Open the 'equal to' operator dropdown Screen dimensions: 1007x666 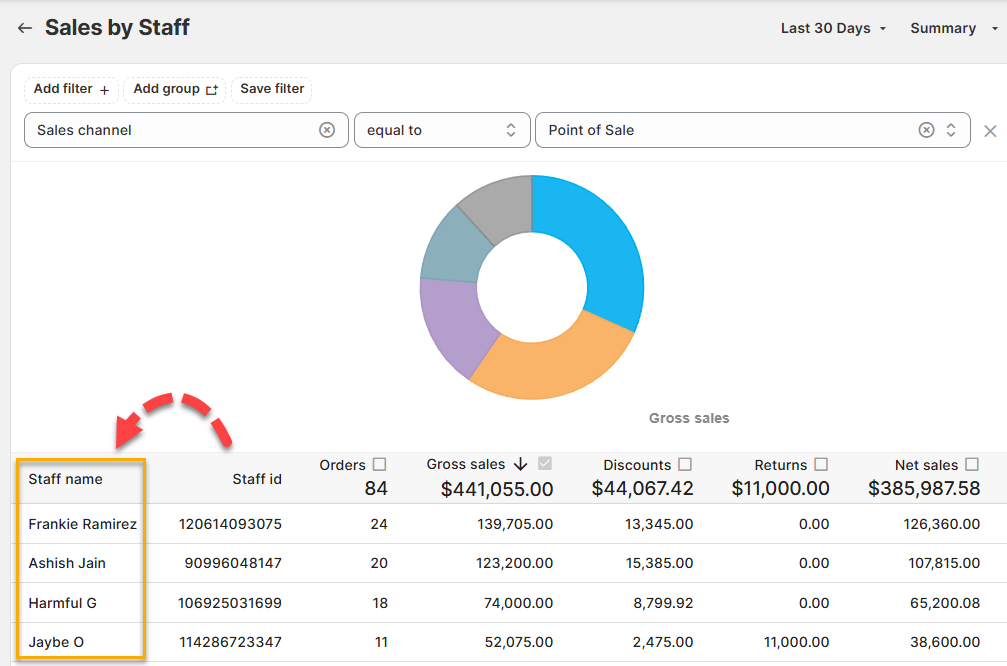(x=441, y=130)
